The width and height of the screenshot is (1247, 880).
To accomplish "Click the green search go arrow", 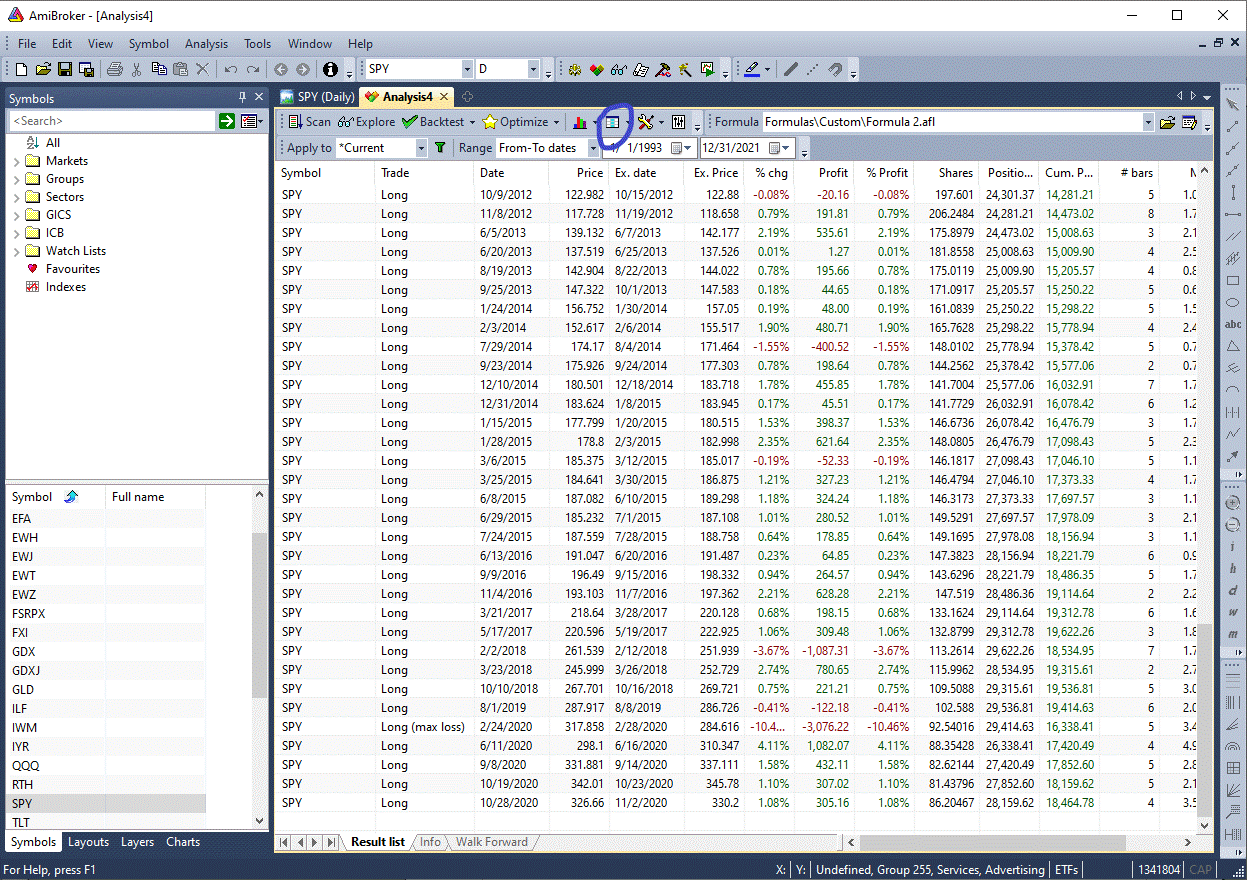I will pos(227,121).
